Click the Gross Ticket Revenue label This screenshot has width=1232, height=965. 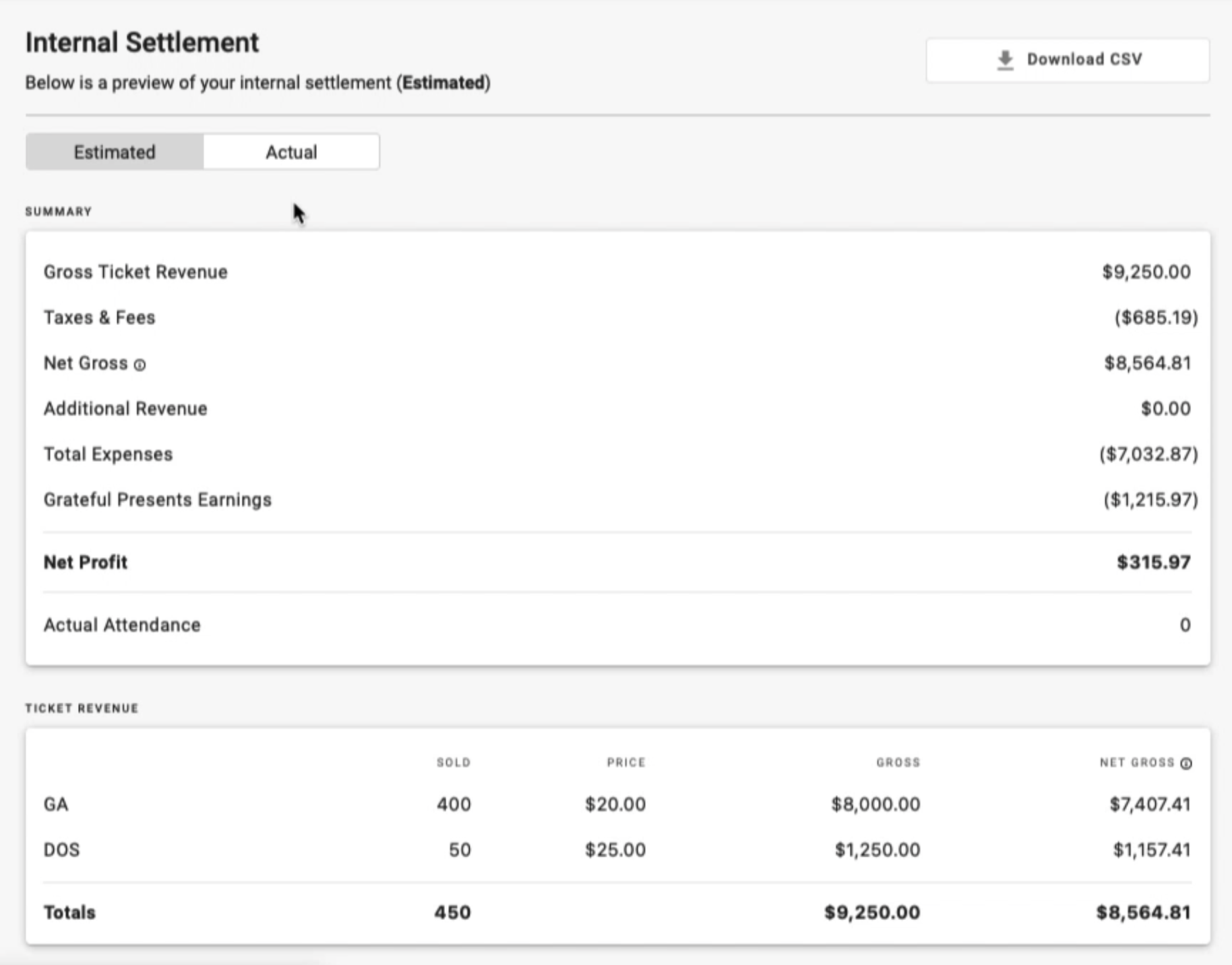point(135,272)
